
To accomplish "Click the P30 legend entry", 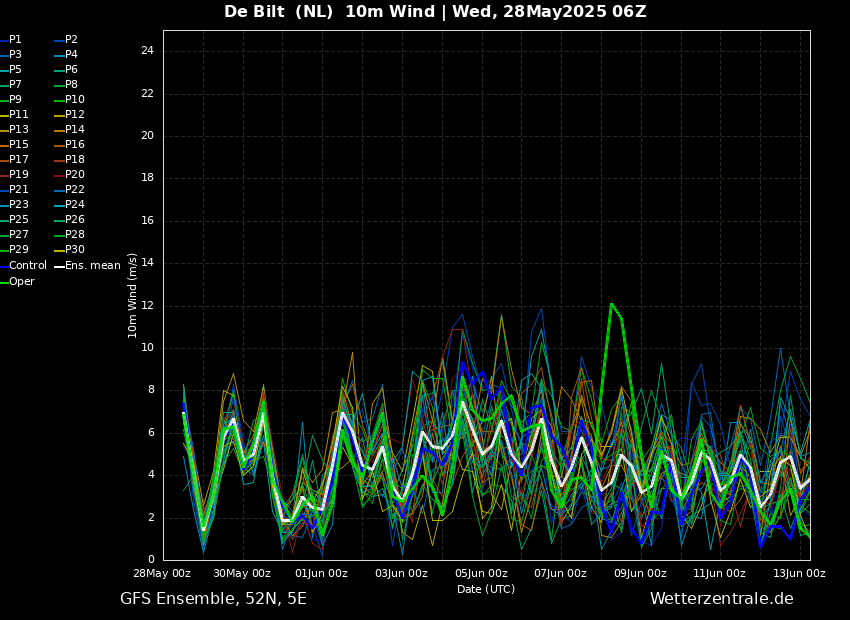I will (74, 250).
